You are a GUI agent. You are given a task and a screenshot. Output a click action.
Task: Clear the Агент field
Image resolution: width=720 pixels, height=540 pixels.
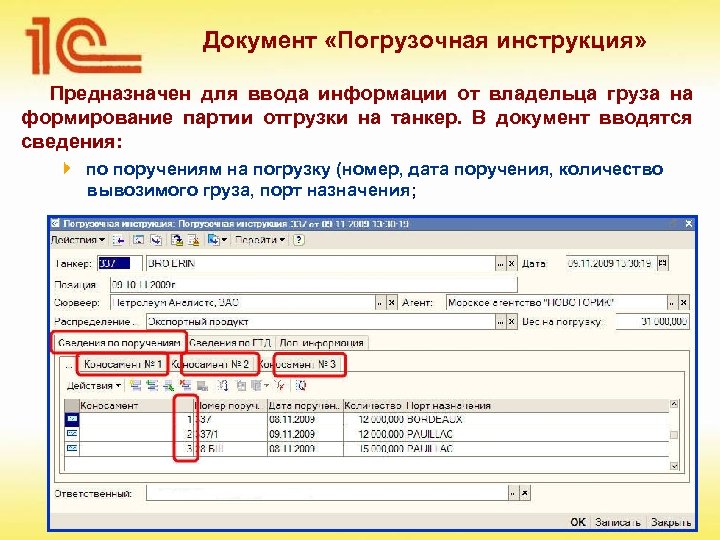click(x=683, y=303)
